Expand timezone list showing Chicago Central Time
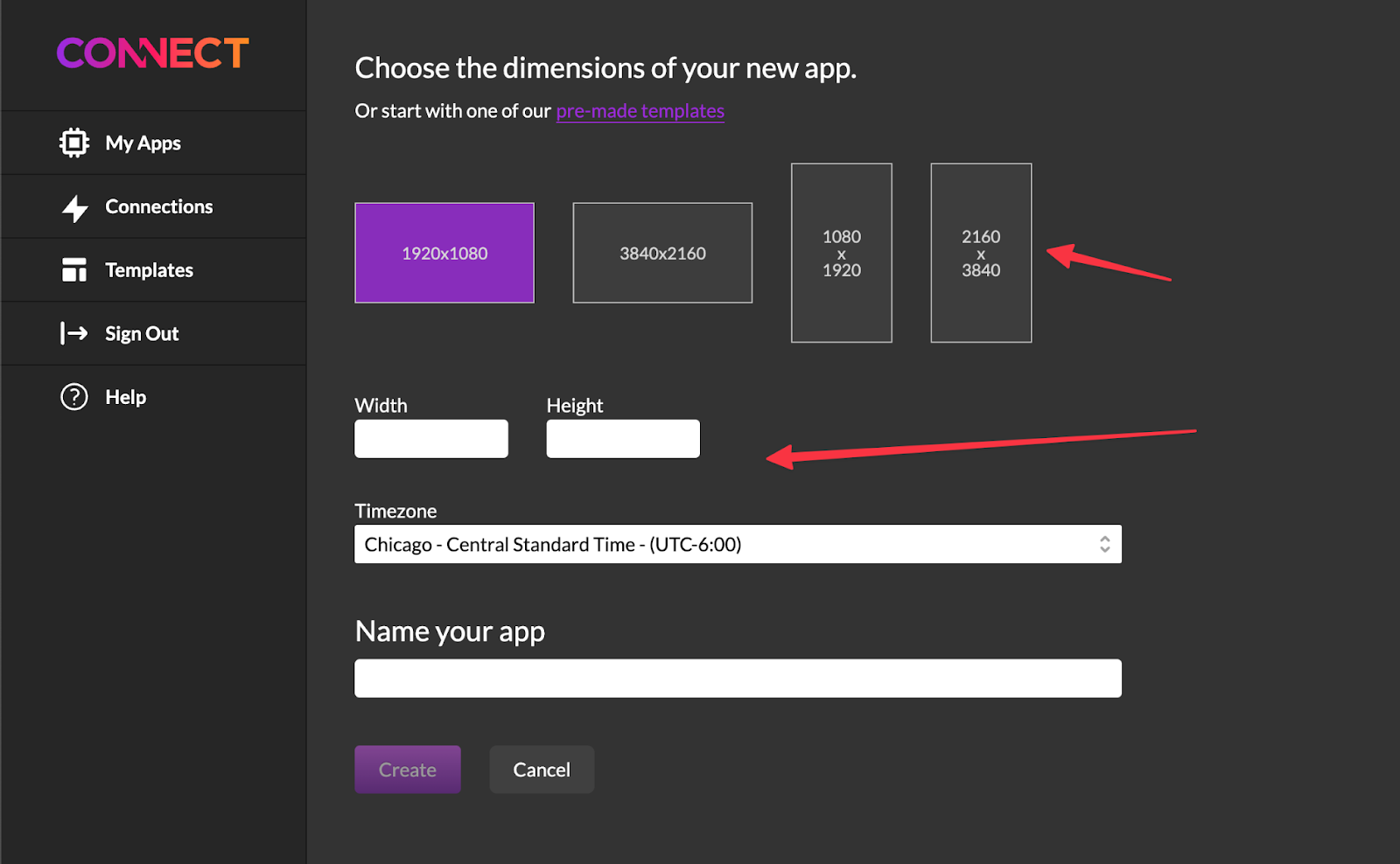Screen dimensions: 1400x864 737,543
